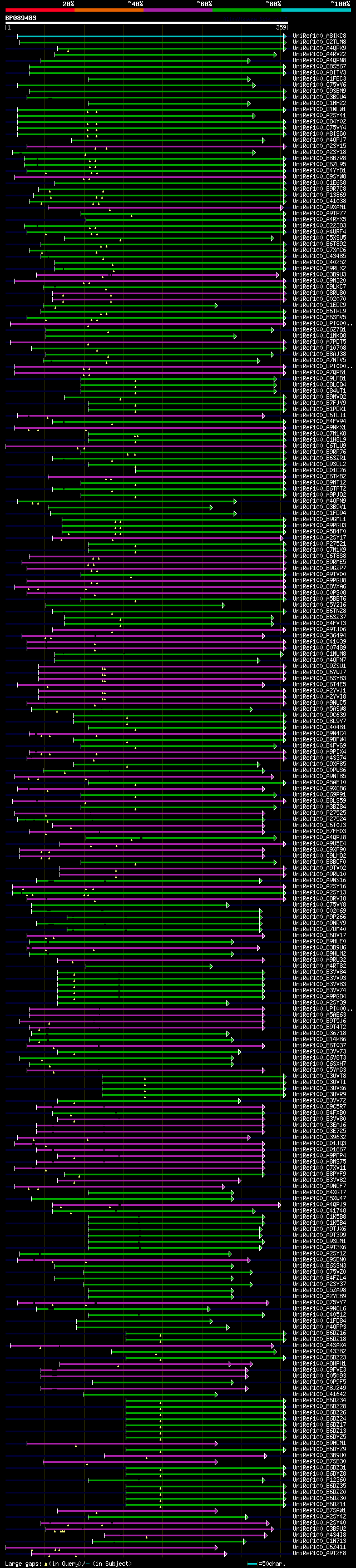Select UniRef100_Q1H8L9 label
The height and width of the screenshot is (1568, 356).
point(319,440)
